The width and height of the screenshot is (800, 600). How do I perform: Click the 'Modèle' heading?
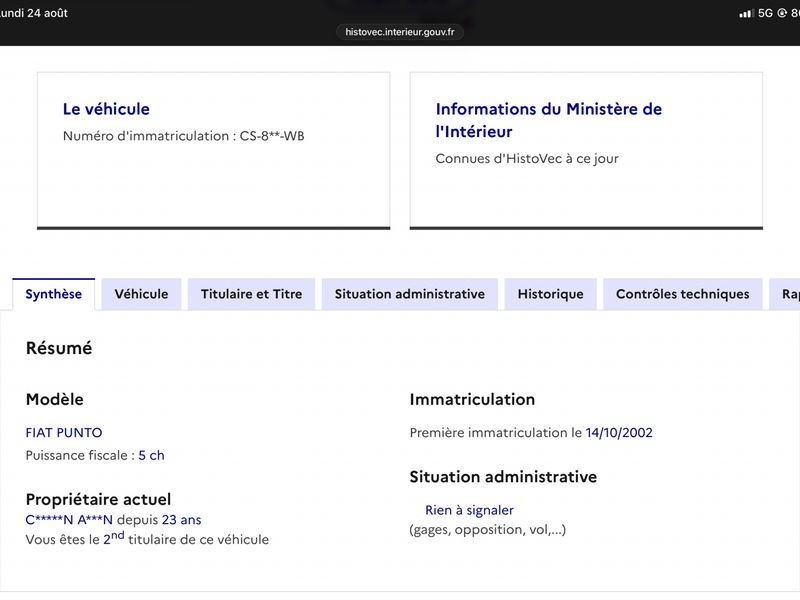[x=55, y=399]
